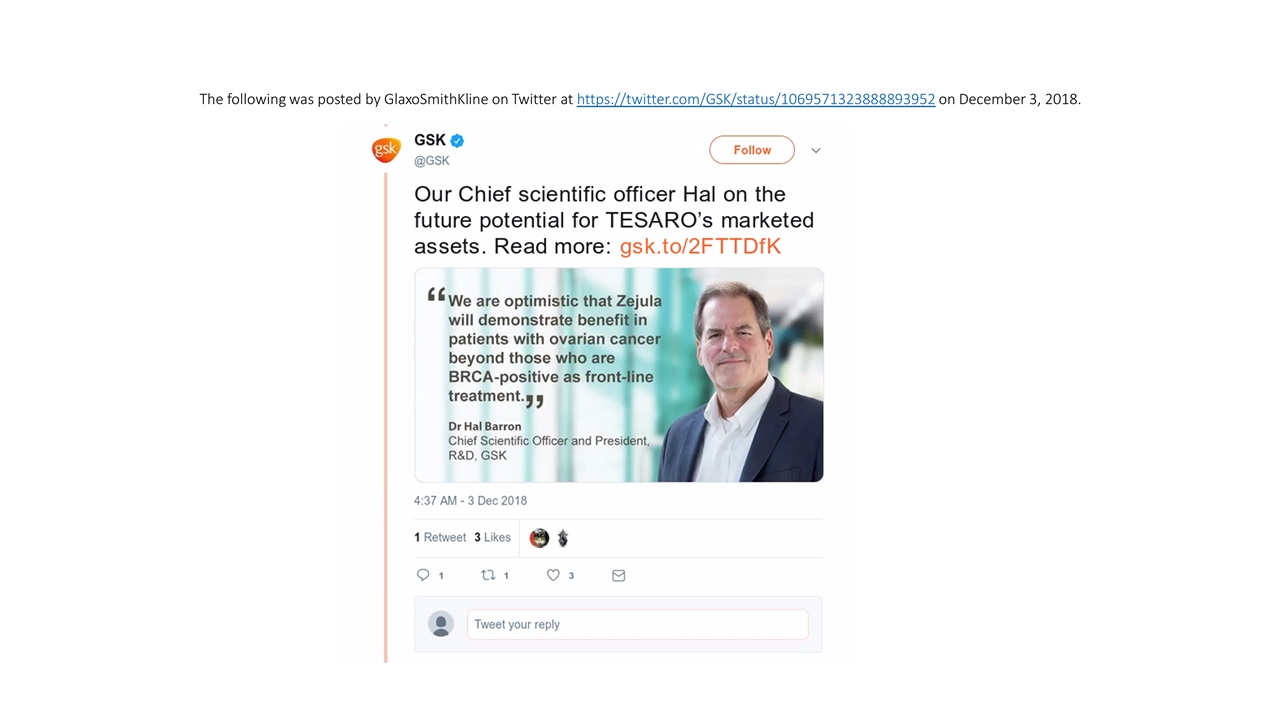Focus the Tweet your reply field
1280x720 pixels.
click(637, 624)
